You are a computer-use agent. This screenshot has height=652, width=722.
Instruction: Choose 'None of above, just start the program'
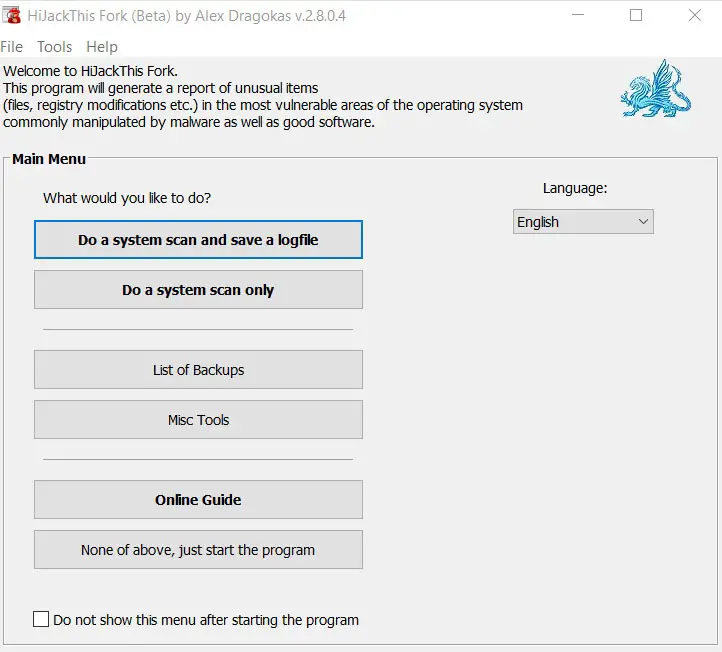click(198, 550)
